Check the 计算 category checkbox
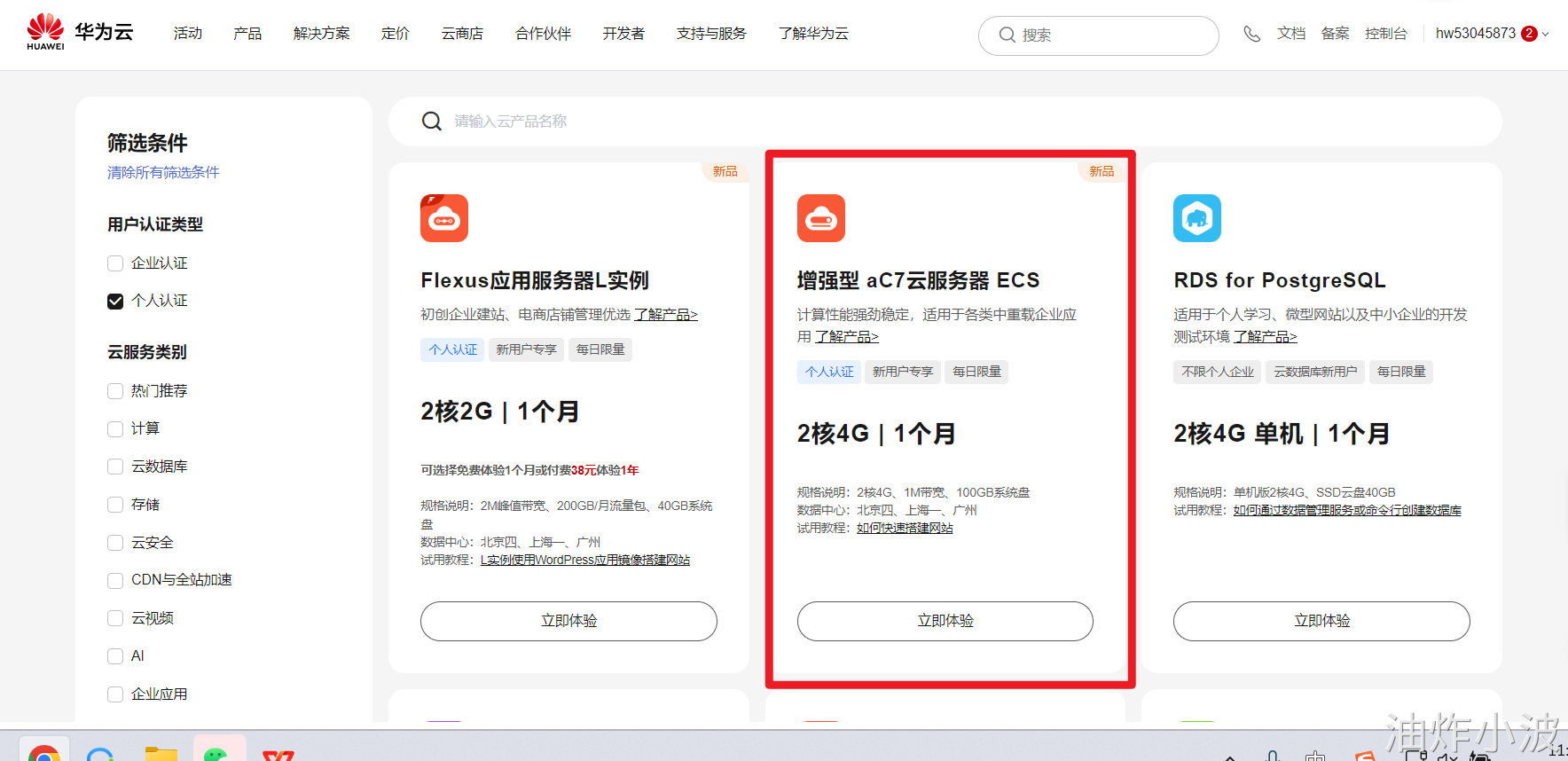The height and width of the screenshot is (761, 1568). [x=115, y=429]
